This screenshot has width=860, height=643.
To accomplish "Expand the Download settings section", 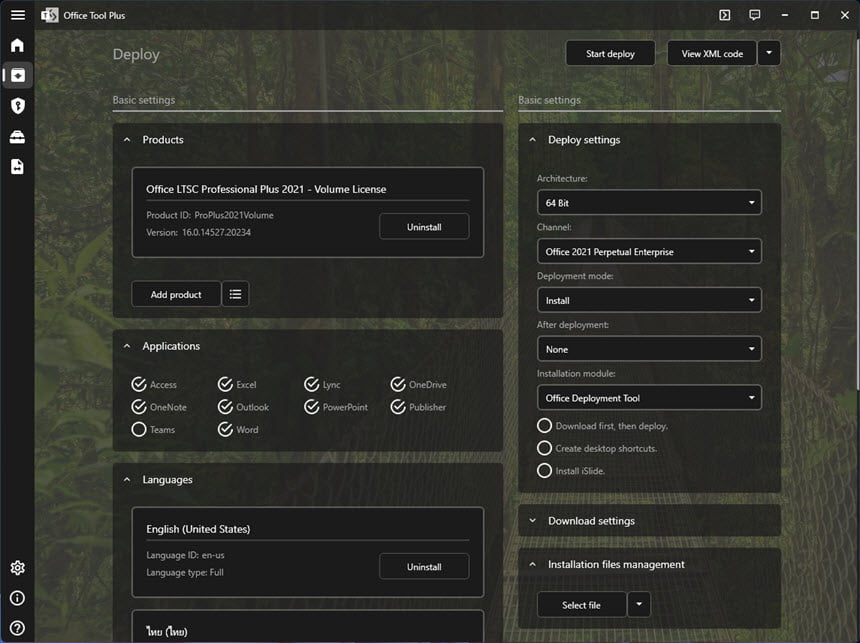I will coord(533,521).
